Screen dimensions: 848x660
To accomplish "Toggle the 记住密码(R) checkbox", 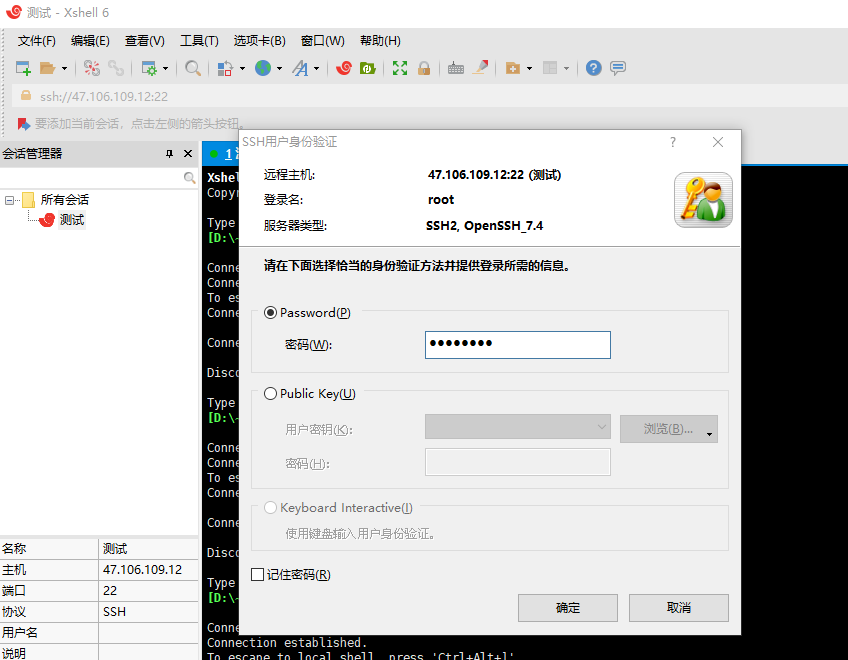I will click(x=257, y=575).
